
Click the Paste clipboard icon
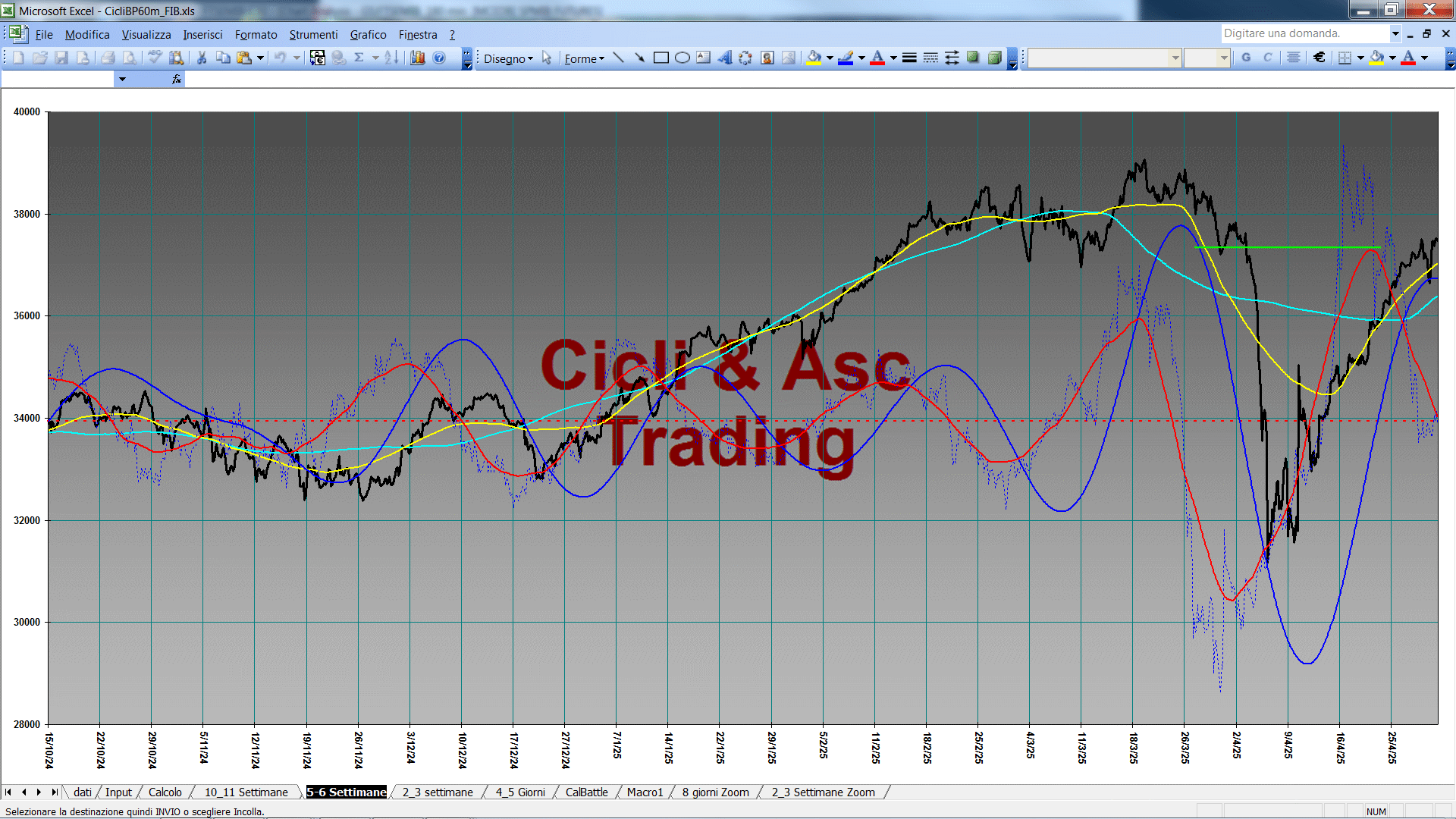pos(244,58)
